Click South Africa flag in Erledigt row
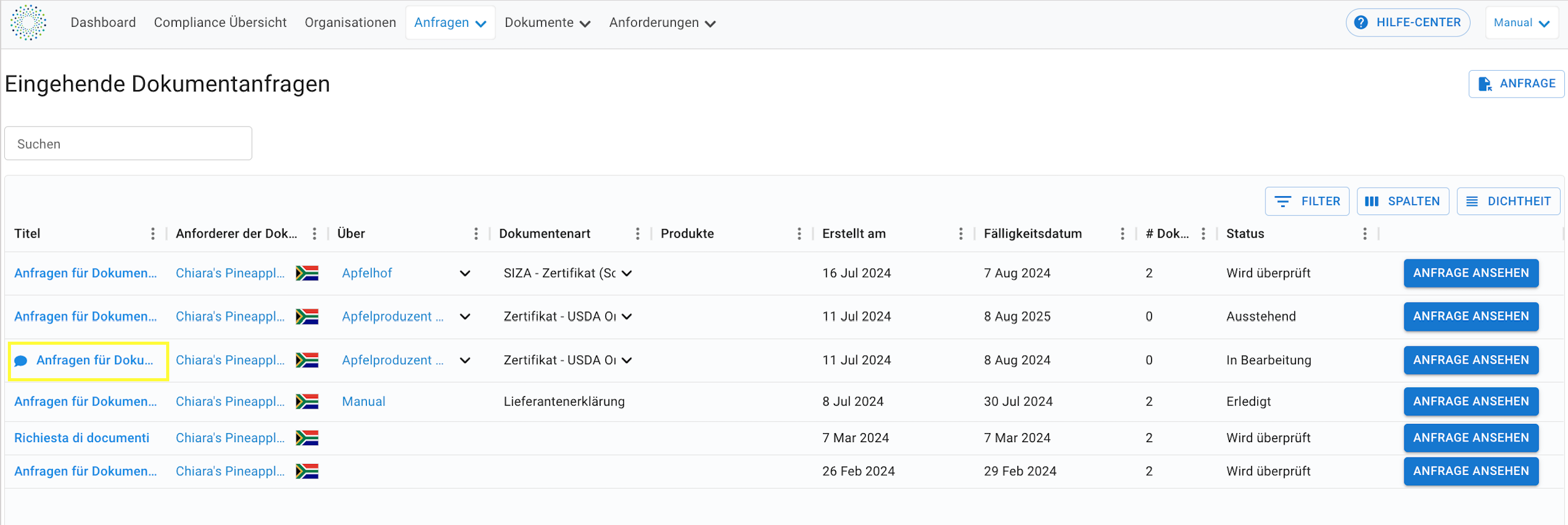 coord(307,402)
